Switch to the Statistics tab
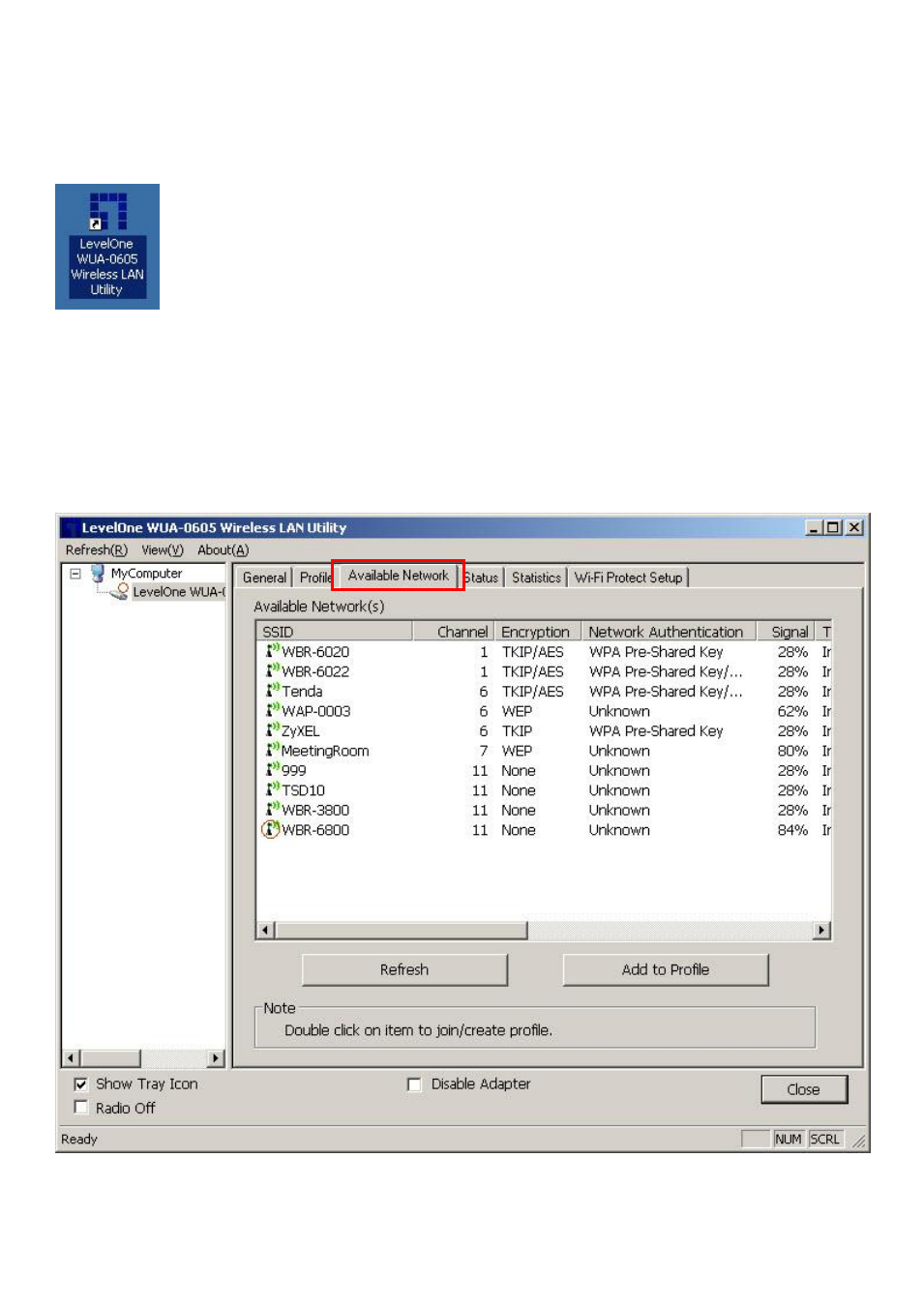Image resolution: width=924 pixels, height=1306 pixels. [536, 578]
